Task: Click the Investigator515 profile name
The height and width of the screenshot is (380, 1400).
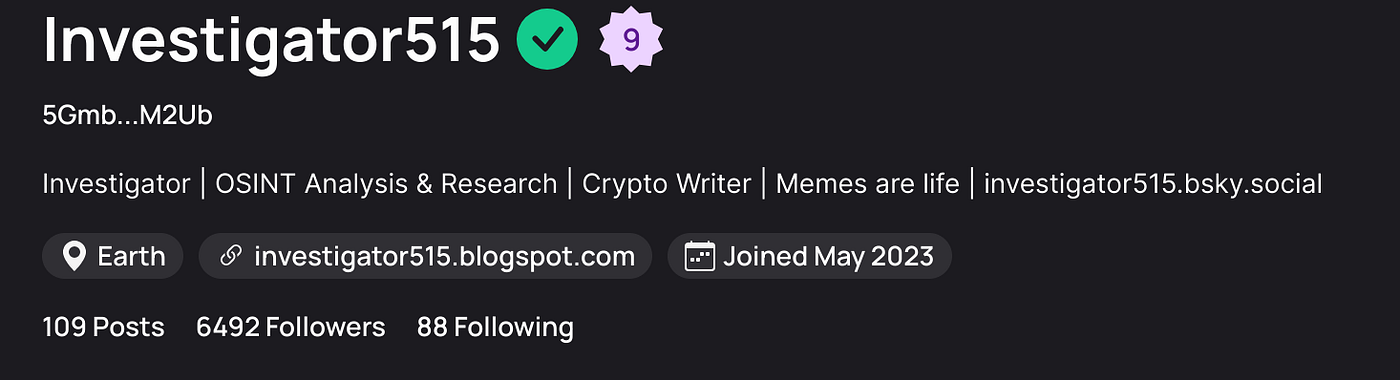Action: [x=271, y=40]
